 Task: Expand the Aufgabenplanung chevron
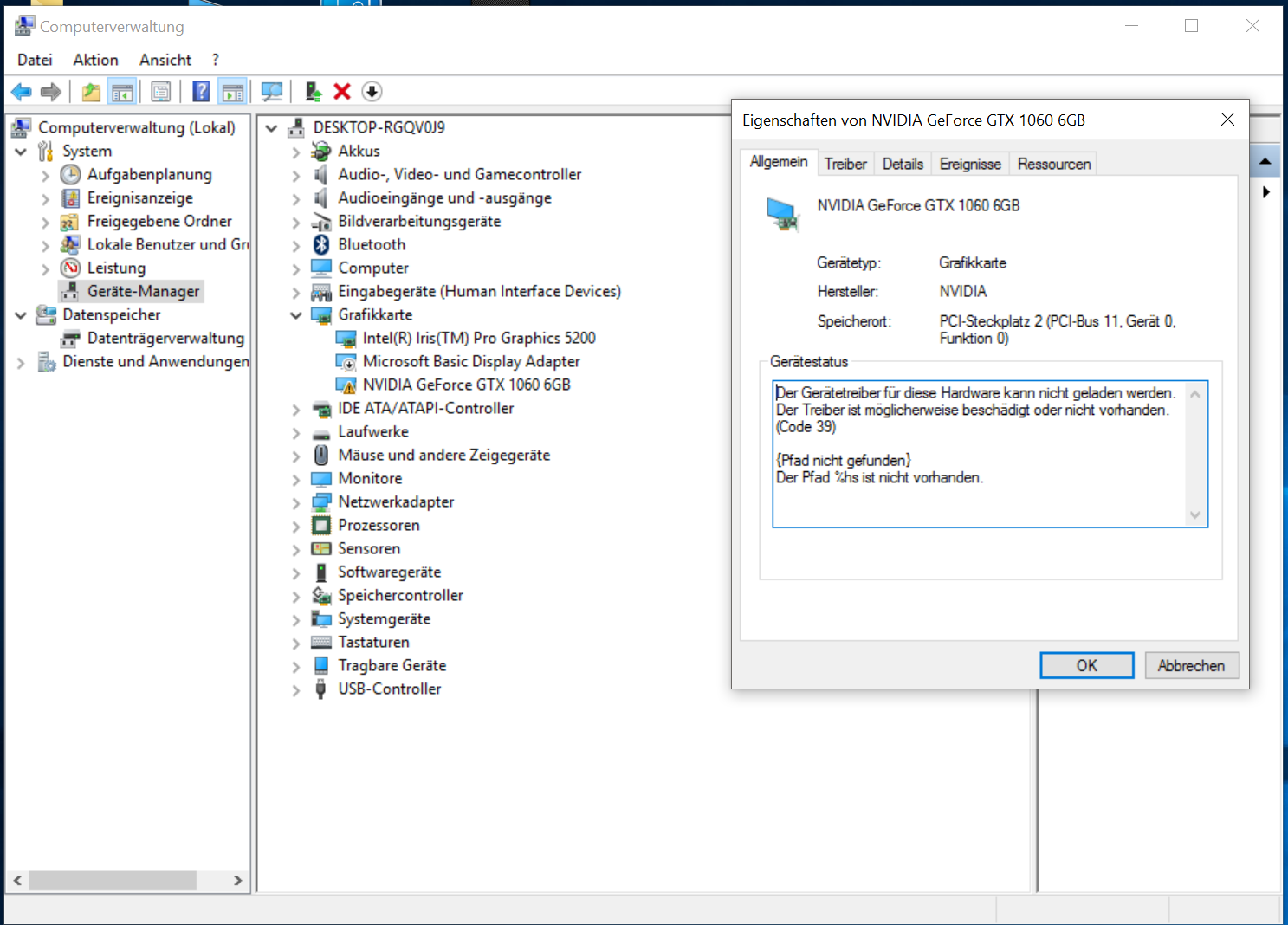point(45,176)
